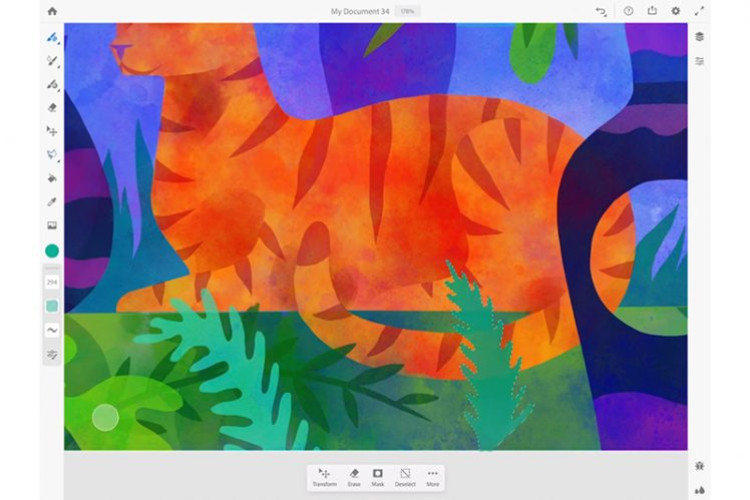Select the Lasso selection tool
750x500 pixels.
coord(52,155)
